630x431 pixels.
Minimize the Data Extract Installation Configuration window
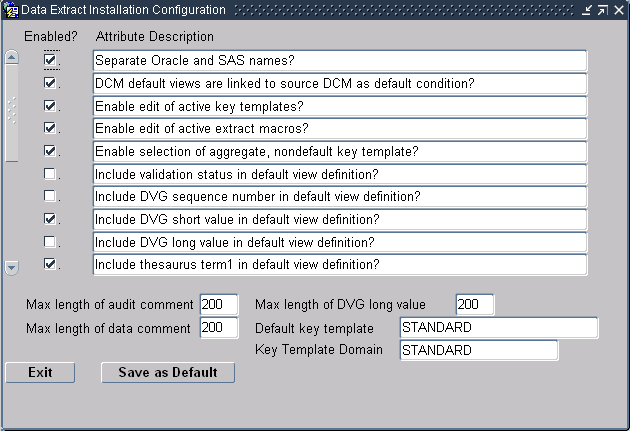pos(587,10)
